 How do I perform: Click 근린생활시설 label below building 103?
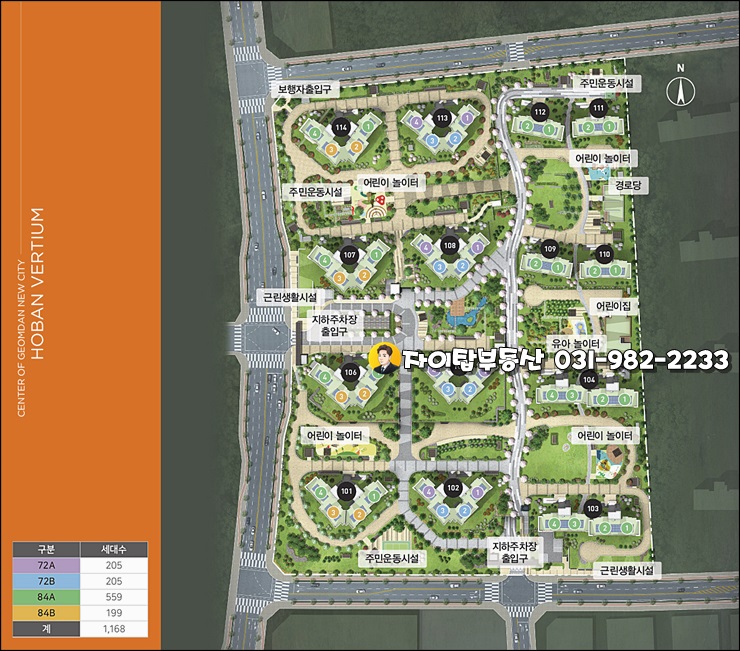(626, 570)
